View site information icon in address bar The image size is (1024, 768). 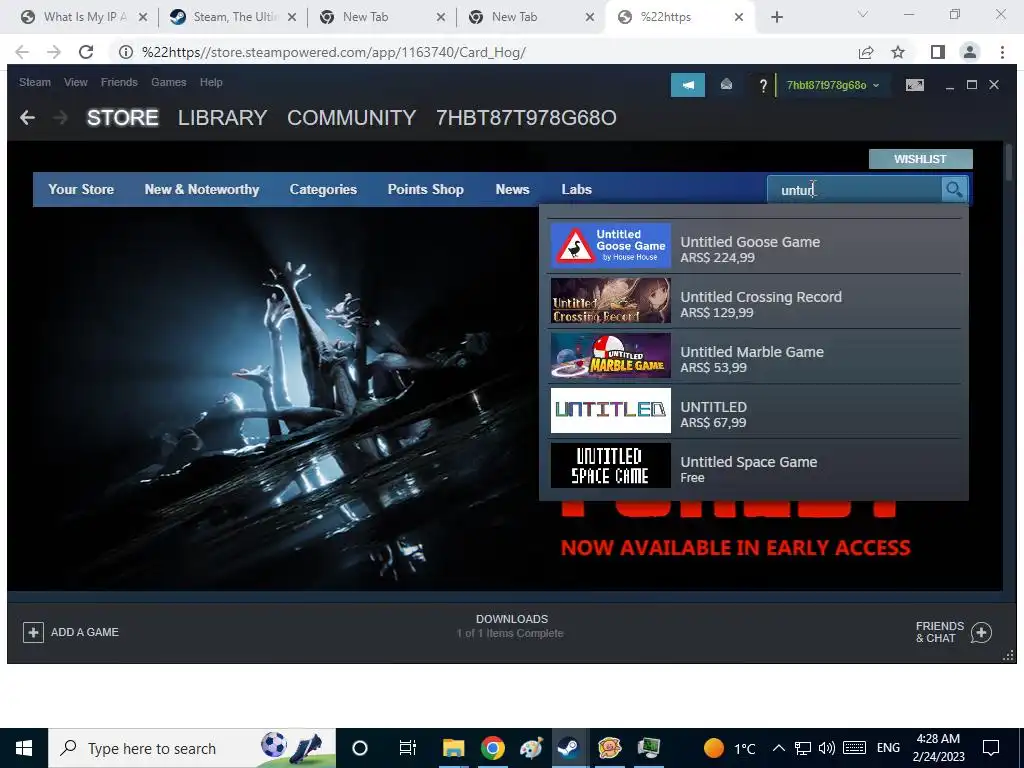pyautogui.click(x=125, y=52)
